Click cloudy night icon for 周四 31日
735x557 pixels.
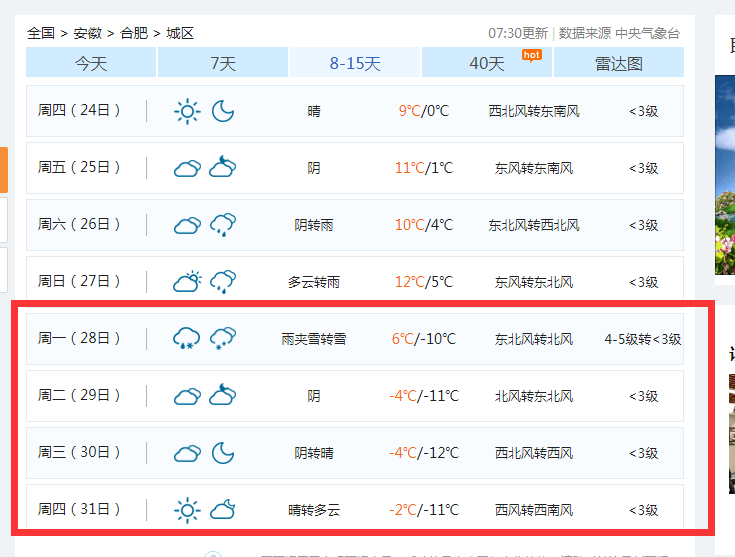point(223,509)
